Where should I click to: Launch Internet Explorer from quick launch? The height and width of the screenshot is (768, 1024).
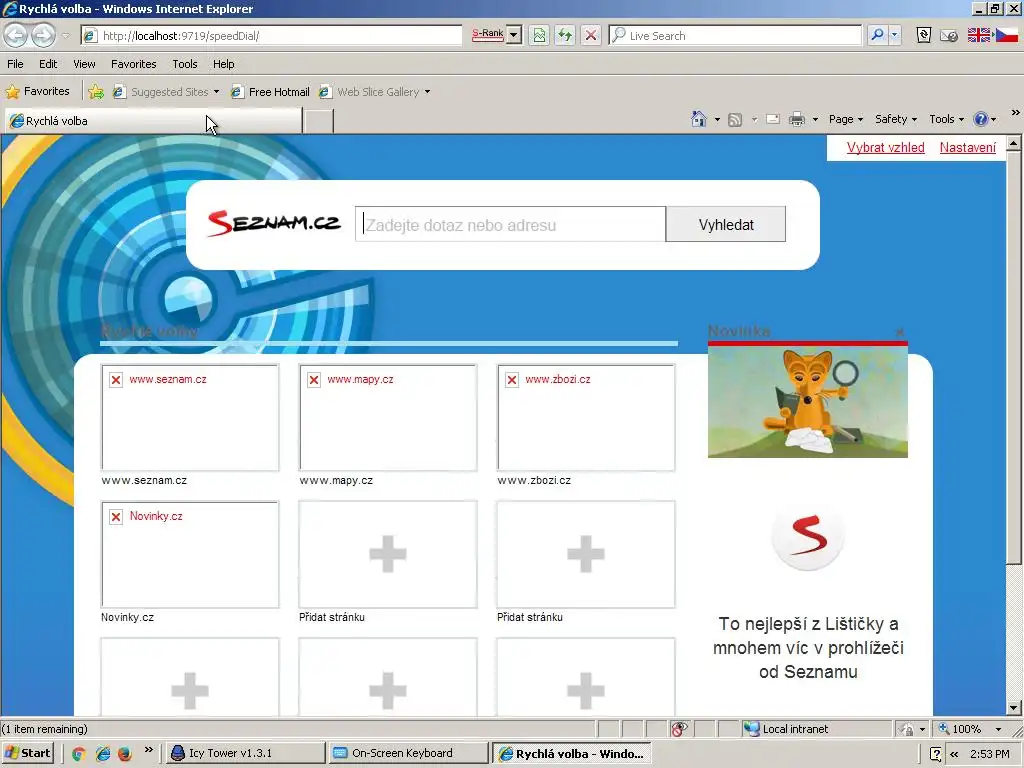click(x=103, y=754)
